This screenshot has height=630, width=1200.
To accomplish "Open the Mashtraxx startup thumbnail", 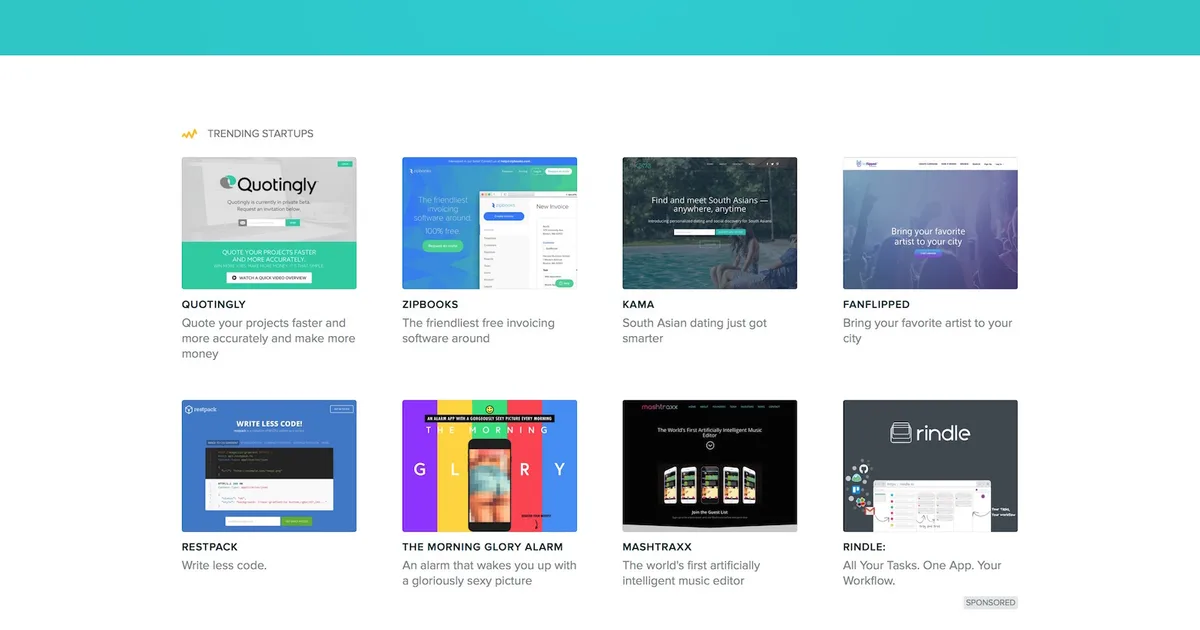I will (x=710, y=466).
